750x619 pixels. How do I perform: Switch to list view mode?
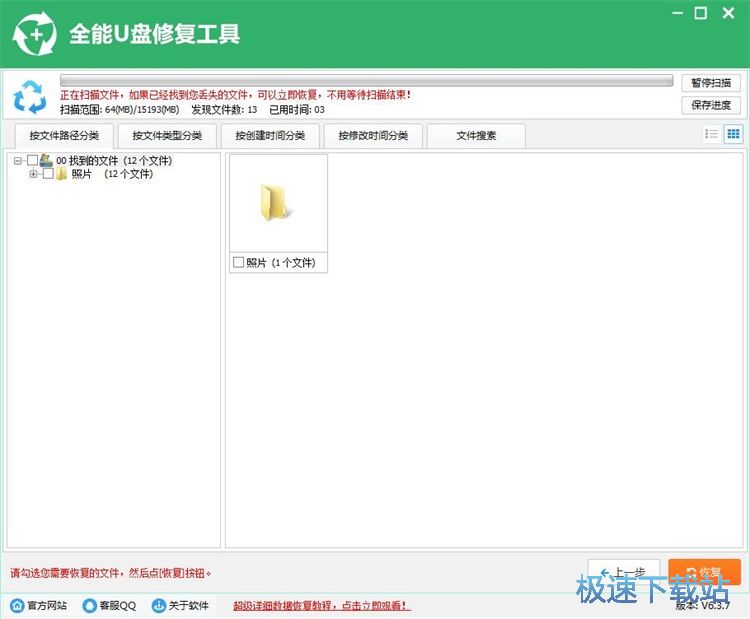(712, 134)
